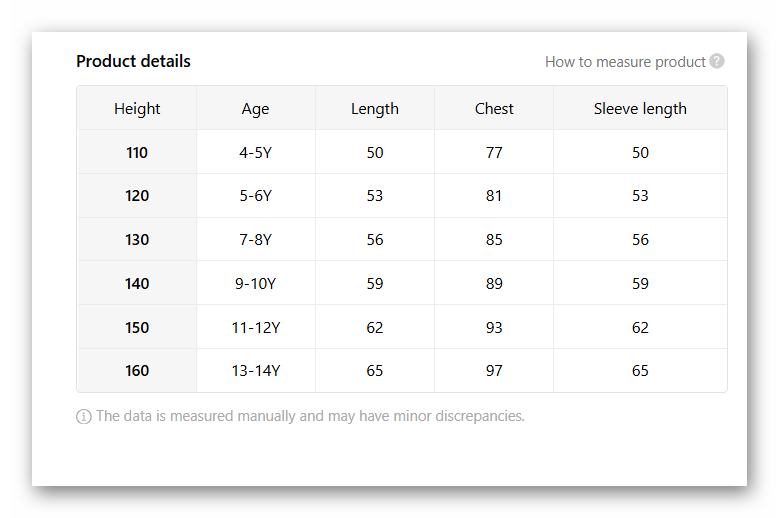Select the Height column header

(x=137, y=109)
